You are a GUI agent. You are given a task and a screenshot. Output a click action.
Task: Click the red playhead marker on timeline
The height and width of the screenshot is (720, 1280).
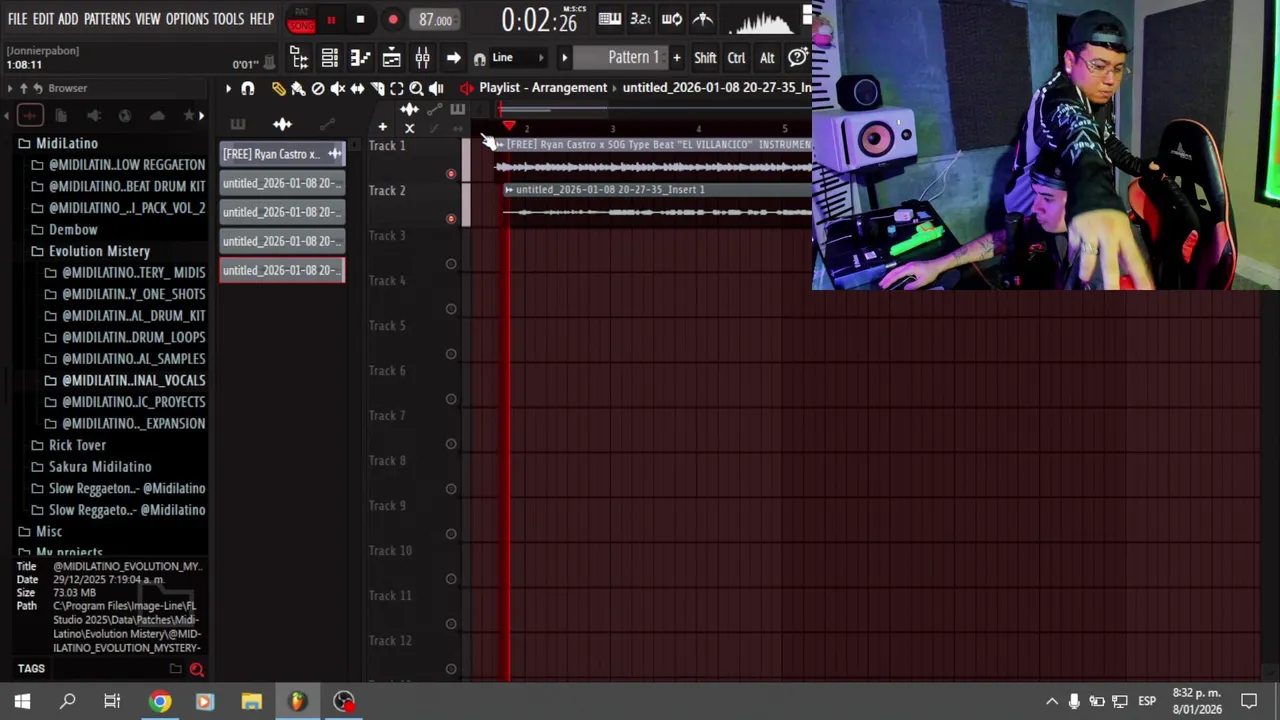pos(509,127)
